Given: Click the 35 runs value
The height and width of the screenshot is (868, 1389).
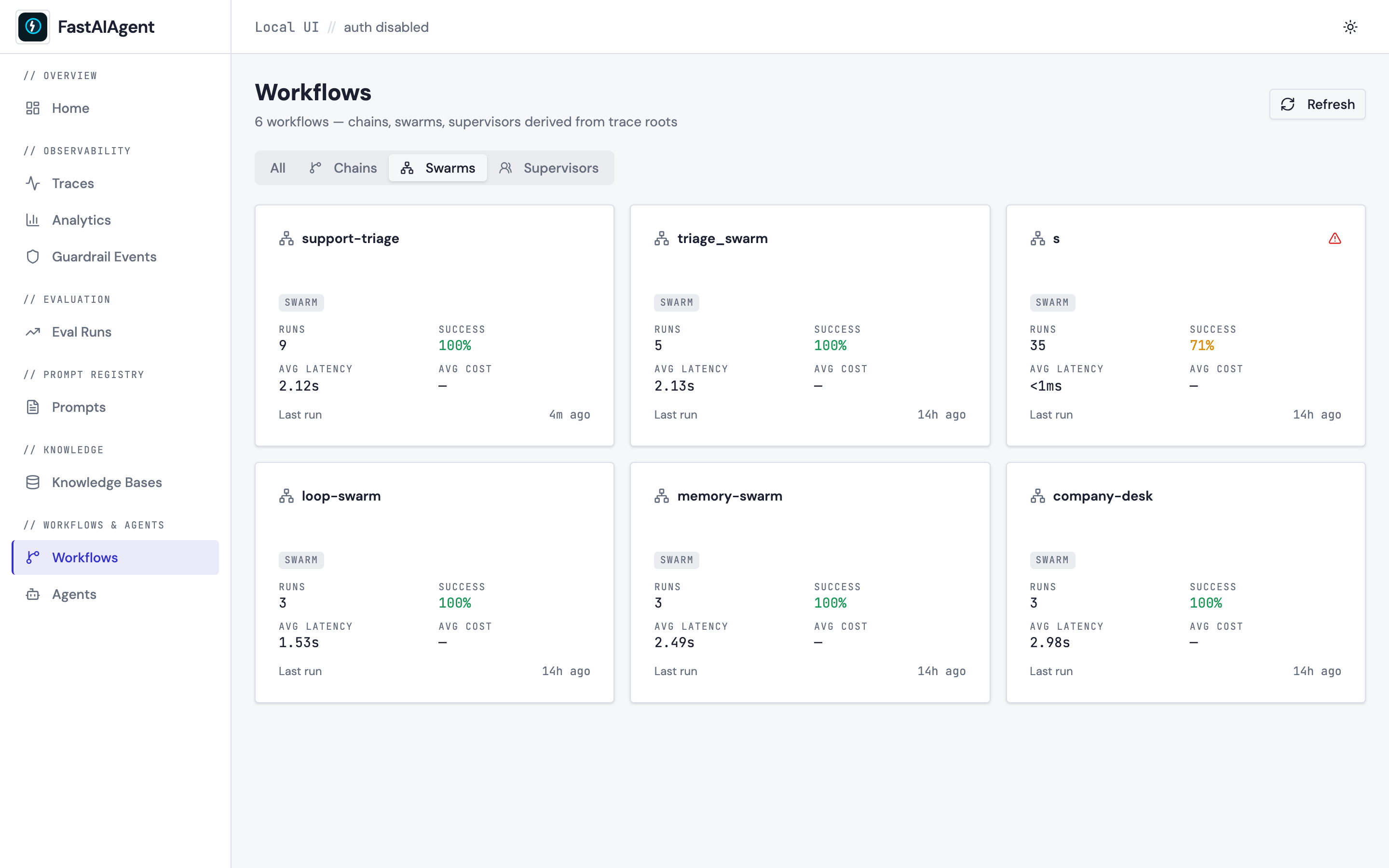Looking at the screenshot, I should click(1038, 345).
